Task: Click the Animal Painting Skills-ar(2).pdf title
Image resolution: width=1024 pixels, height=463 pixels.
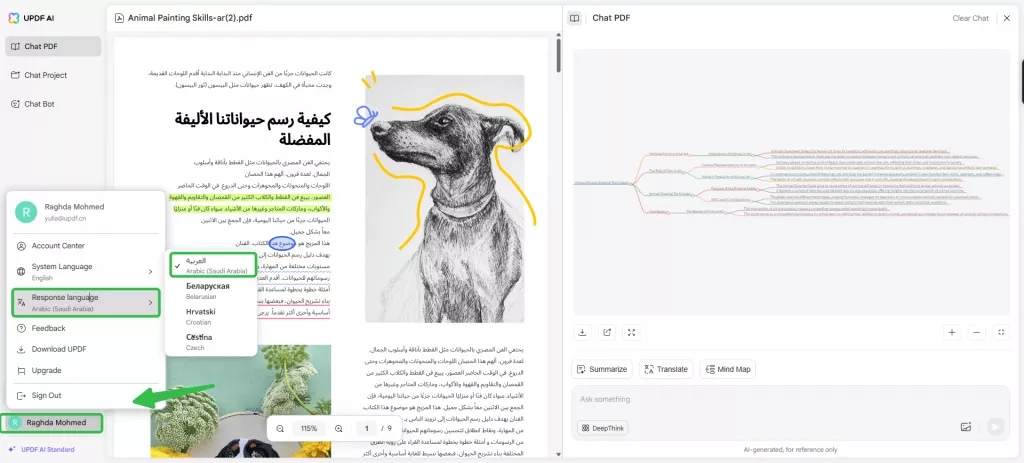Action: tap(190, 18)
